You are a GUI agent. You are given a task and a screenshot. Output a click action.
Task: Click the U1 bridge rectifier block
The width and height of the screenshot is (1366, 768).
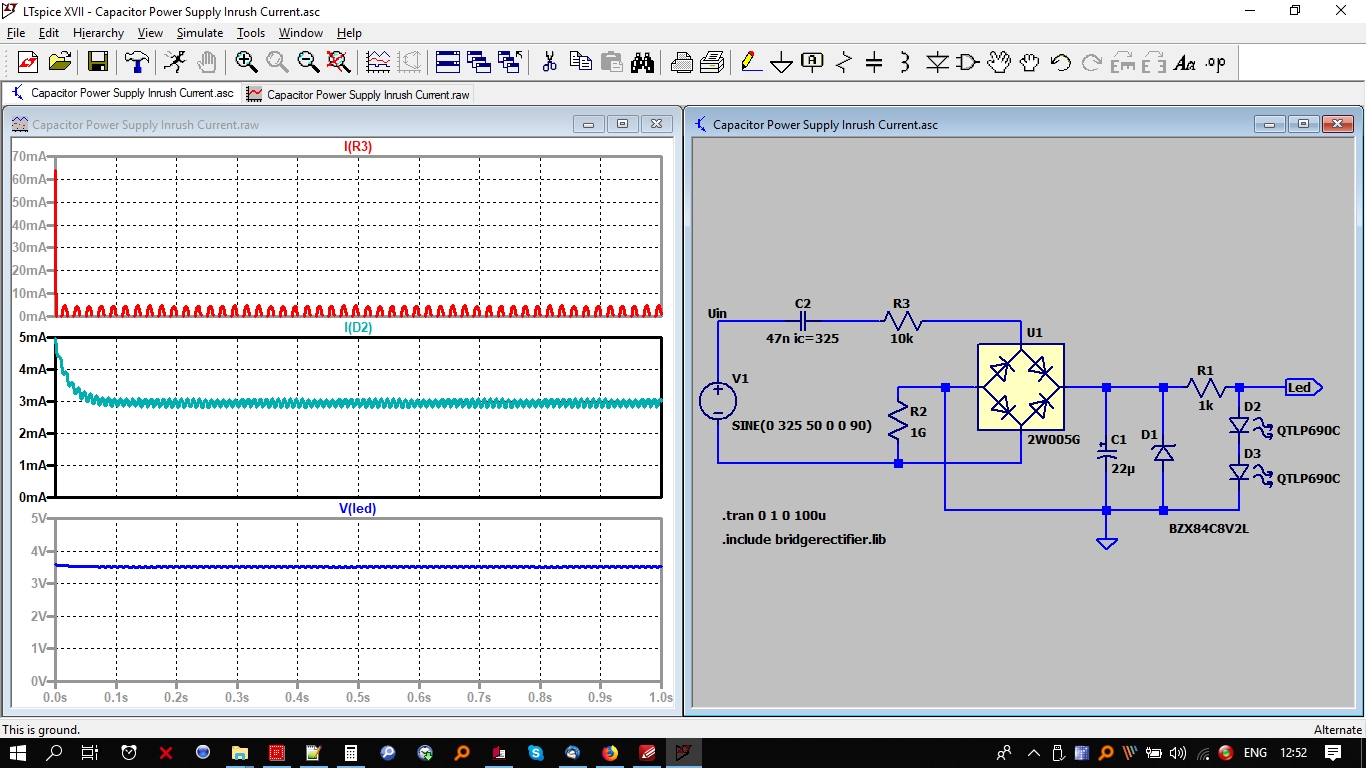[x=1020, y=387]
